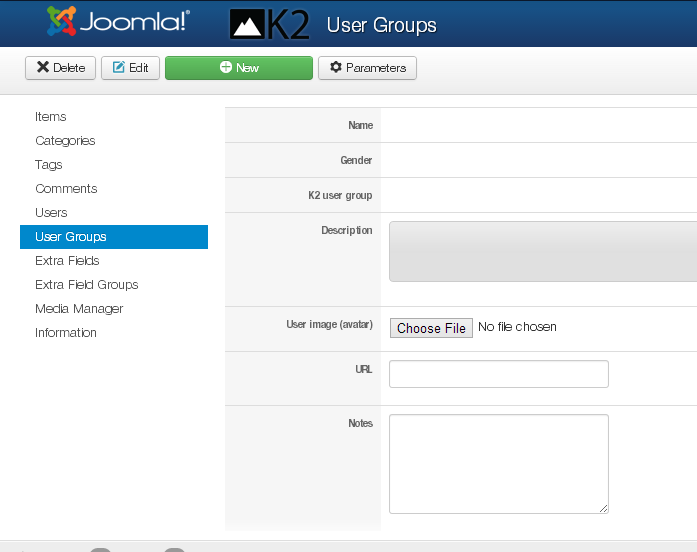This screenshot has height=552, width=697.
Task: Select the User Groups sidebar item
Action: 114,237
